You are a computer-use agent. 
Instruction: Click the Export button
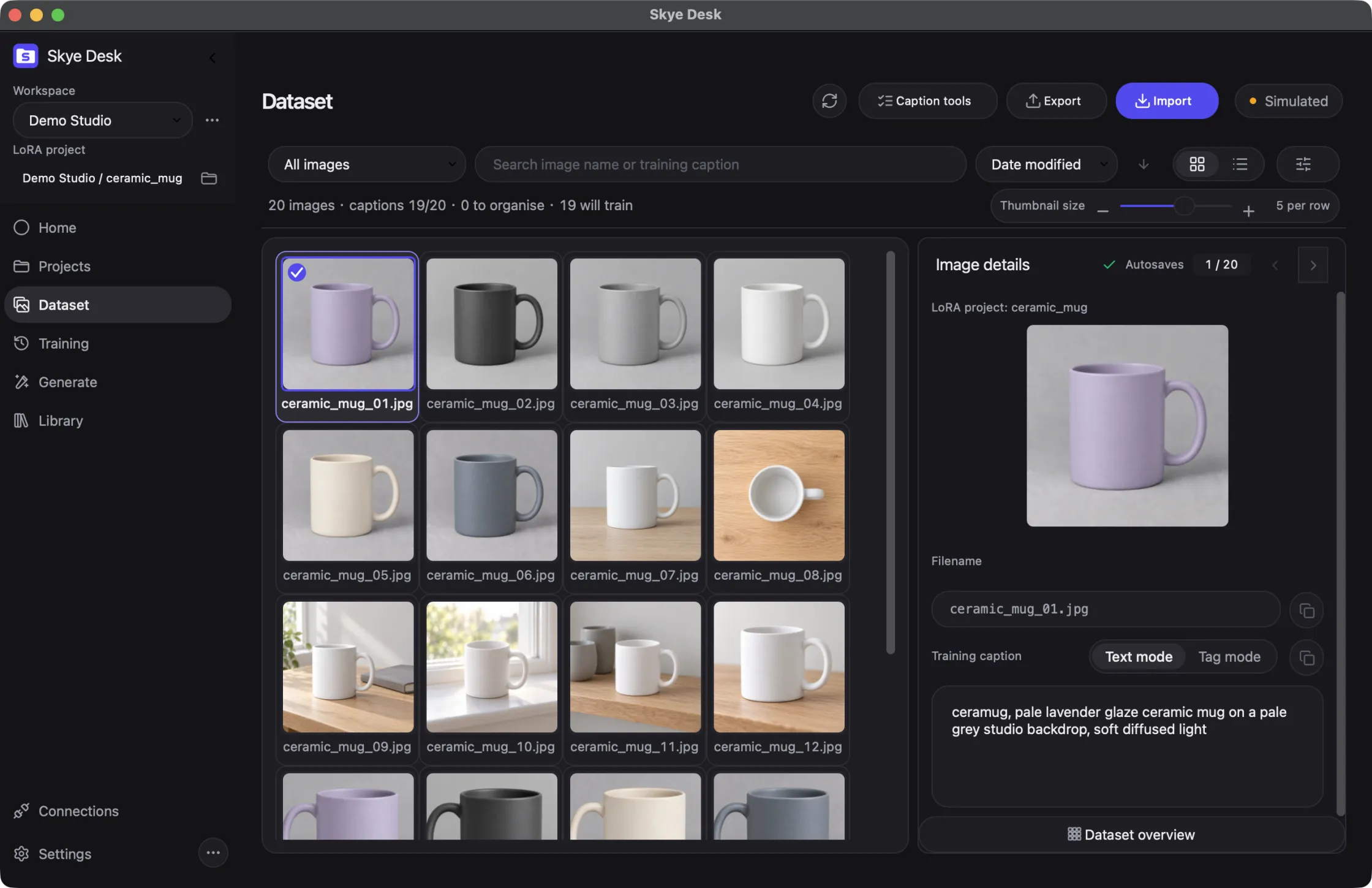tap(1056, 101)
